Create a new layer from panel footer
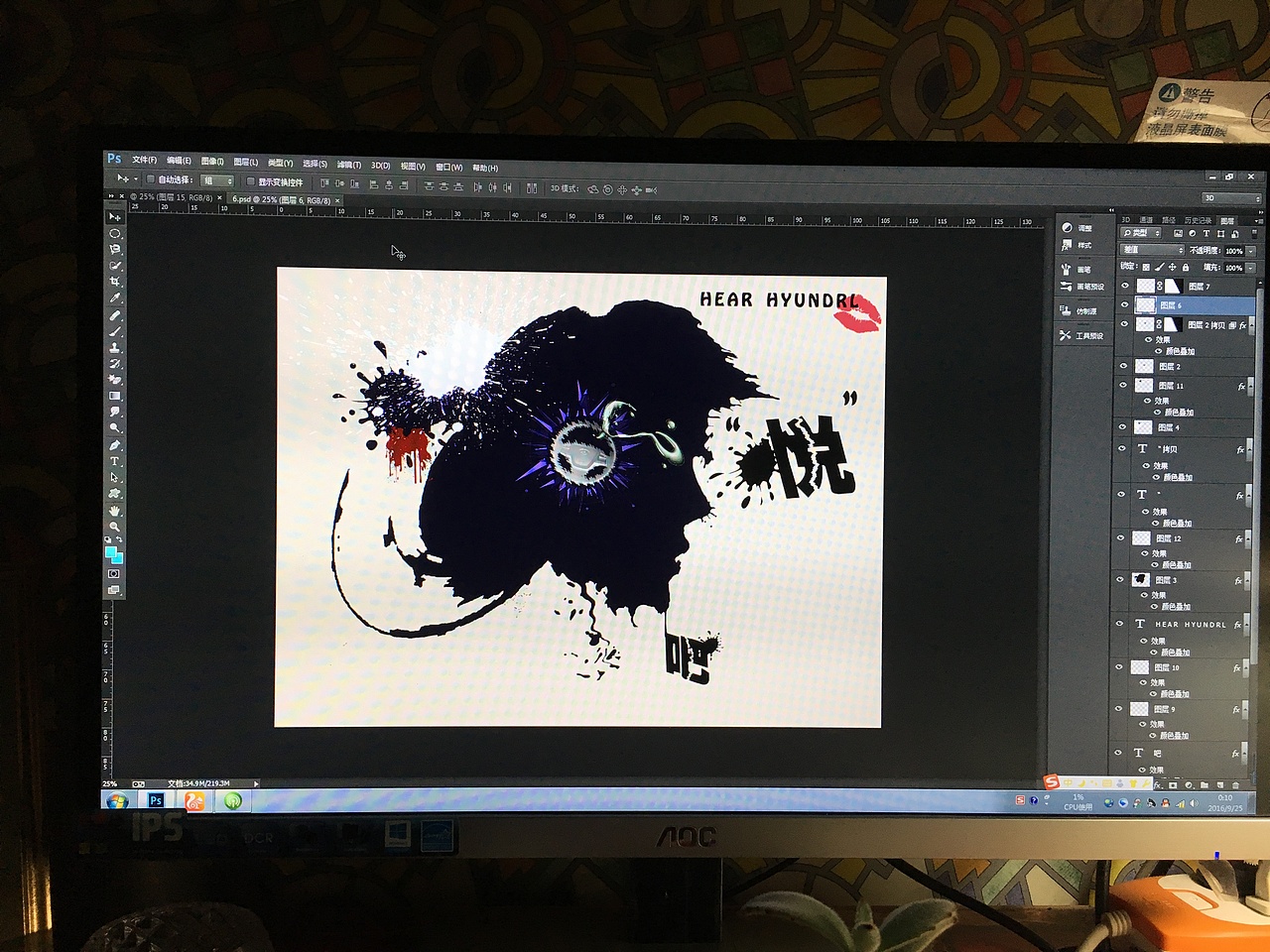This screenshot has width=1270, height=952. tap(1219, 784)
